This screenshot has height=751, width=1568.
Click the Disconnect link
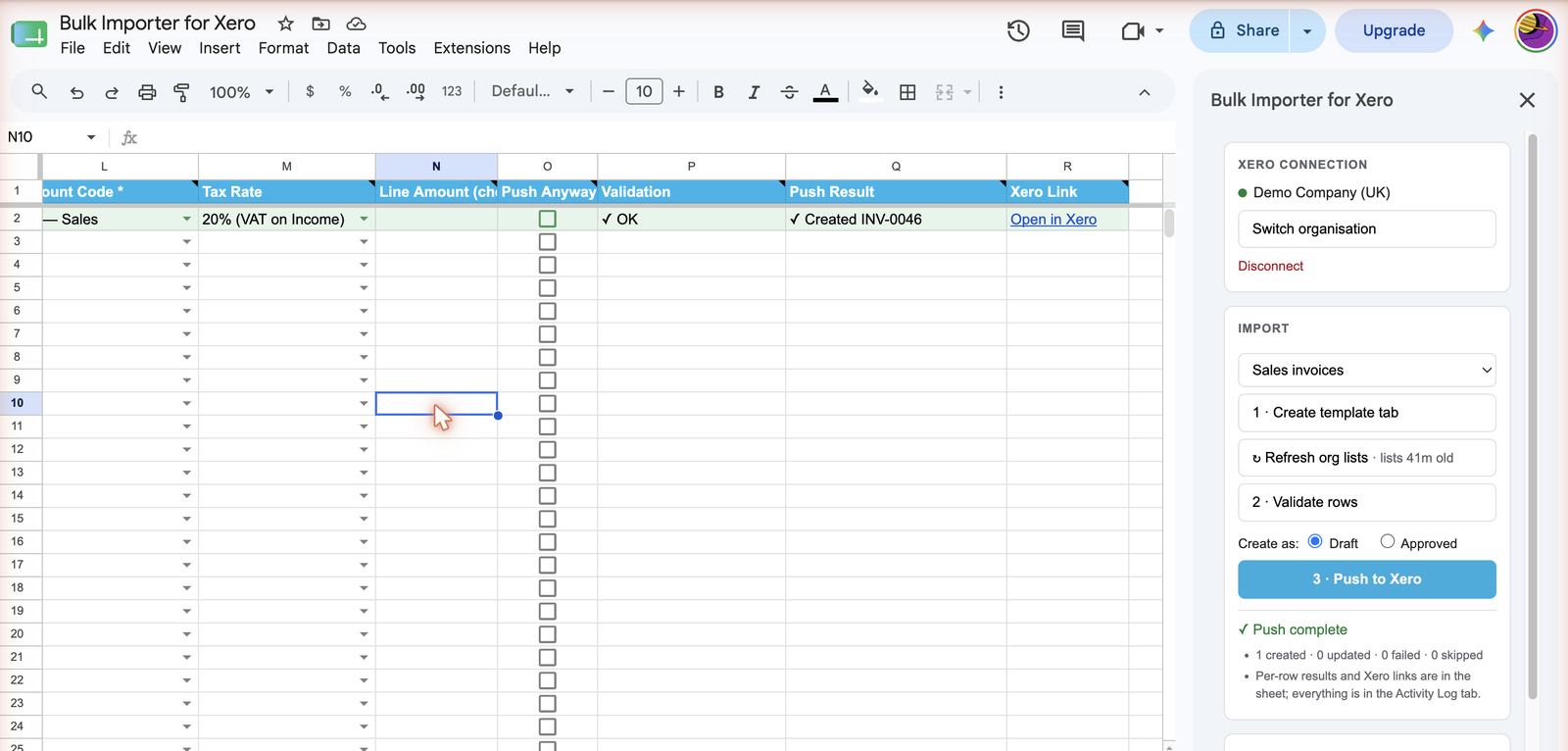[x=1270, y=266]
